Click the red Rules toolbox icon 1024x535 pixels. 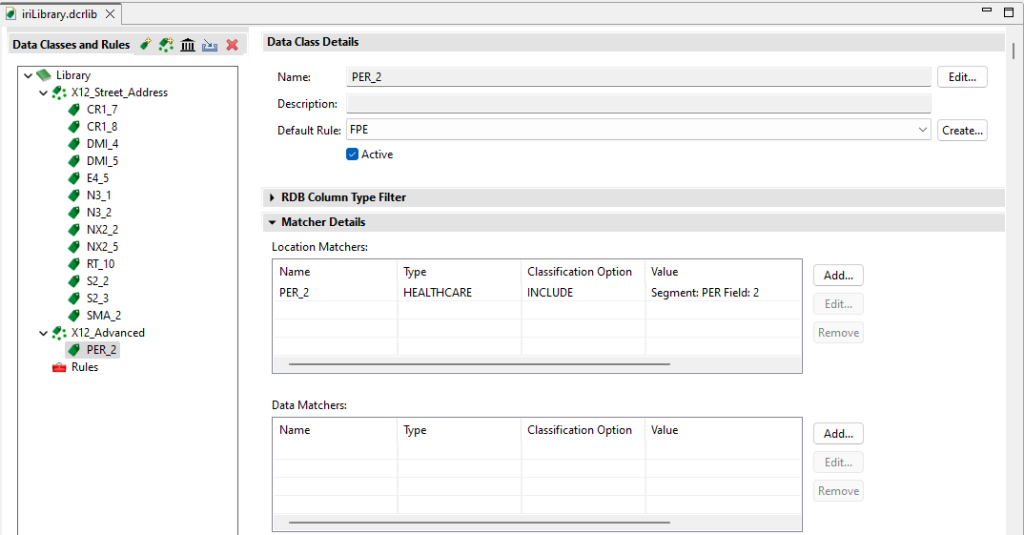[59, 367]
